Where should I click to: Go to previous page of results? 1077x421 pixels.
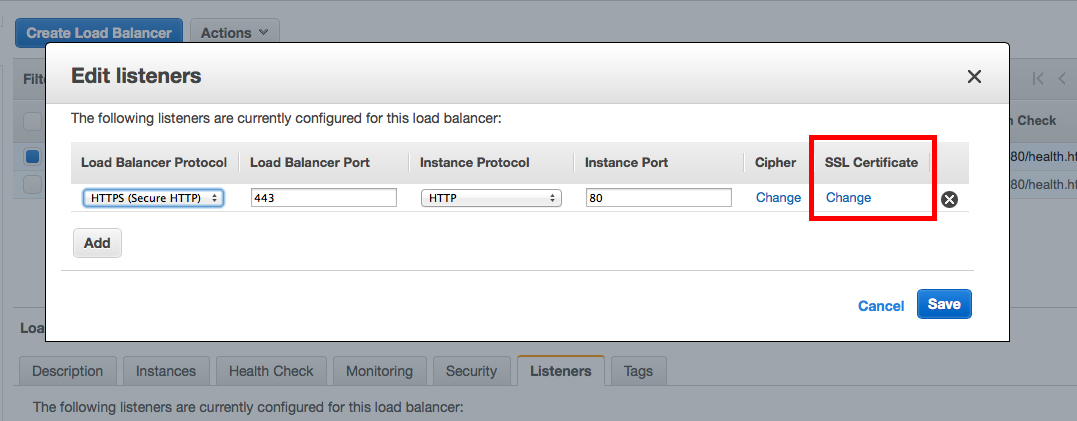point(1063,78)
